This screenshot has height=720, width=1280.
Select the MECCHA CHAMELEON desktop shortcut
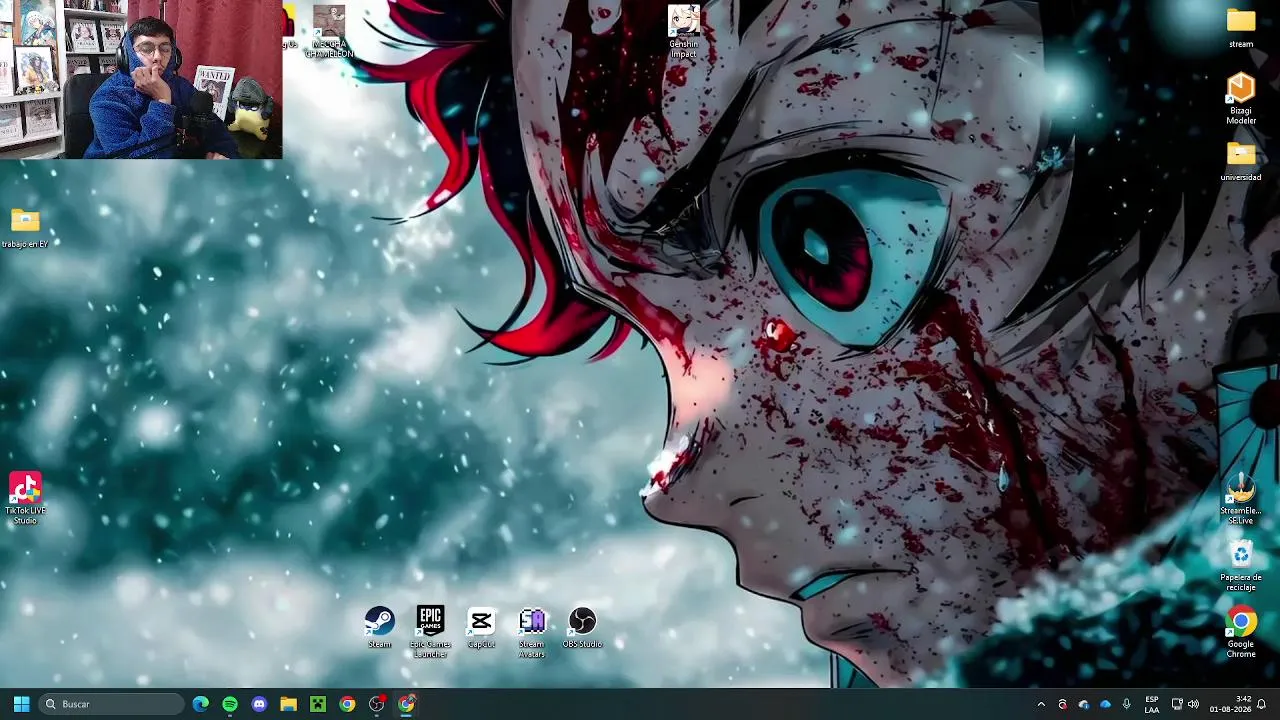(329, 31)
